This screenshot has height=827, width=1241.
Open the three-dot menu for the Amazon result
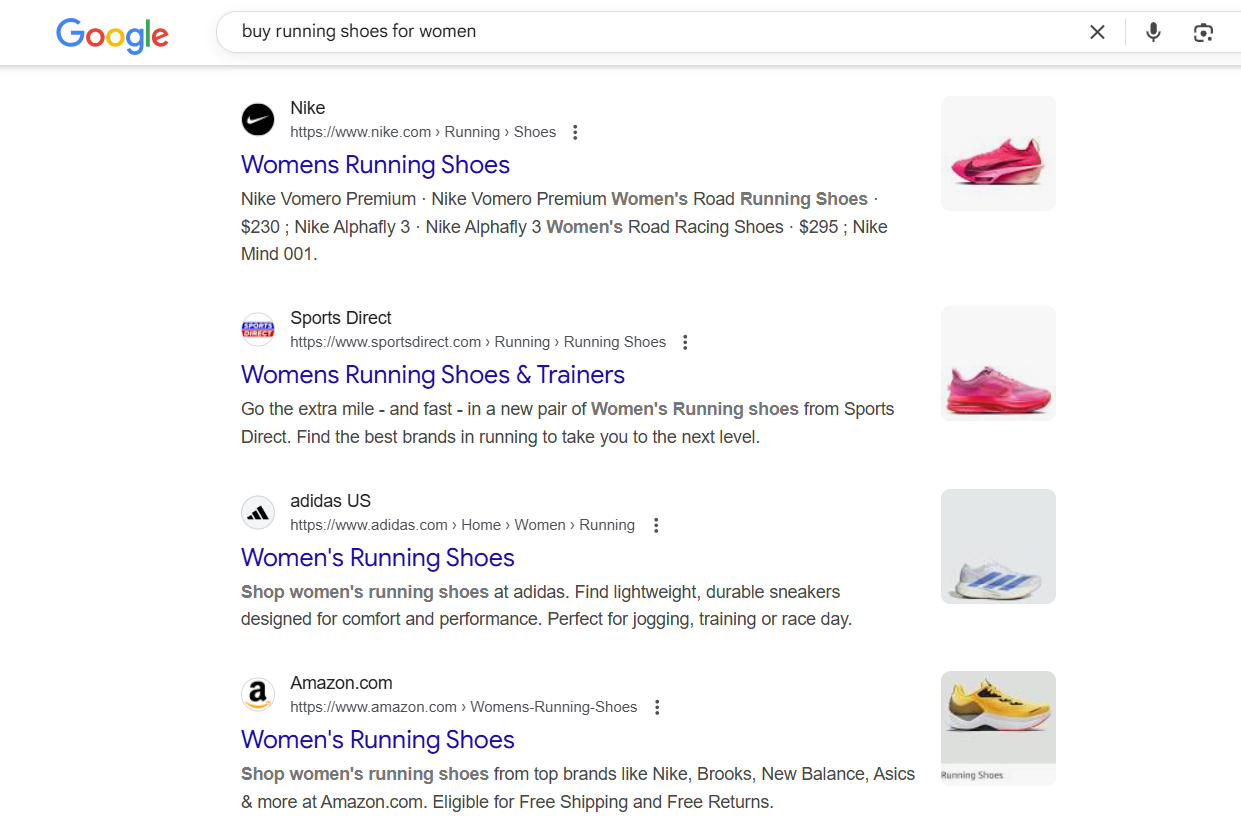click(x=657, y=706)
